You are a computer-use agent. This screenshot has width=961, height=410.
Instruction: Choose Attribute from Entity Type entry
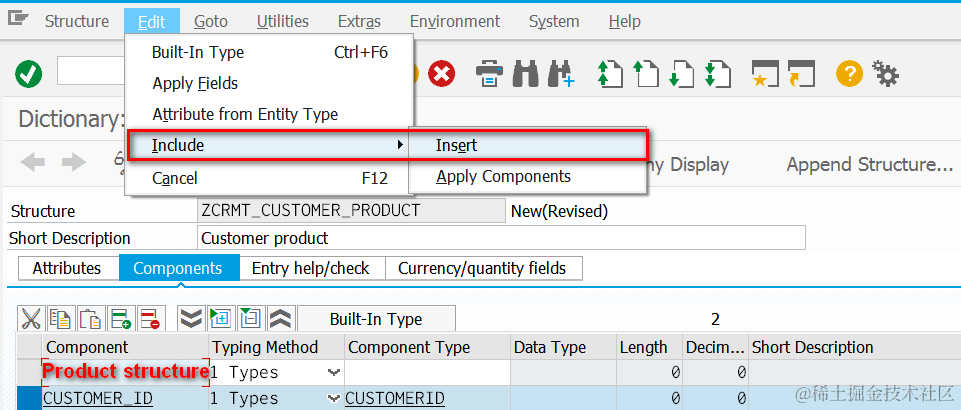(270, 114)
